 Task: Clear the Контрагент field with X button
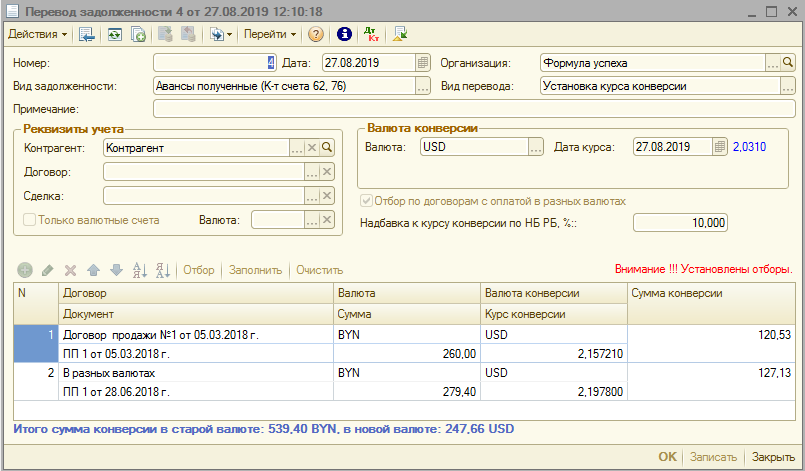[311, 147]
